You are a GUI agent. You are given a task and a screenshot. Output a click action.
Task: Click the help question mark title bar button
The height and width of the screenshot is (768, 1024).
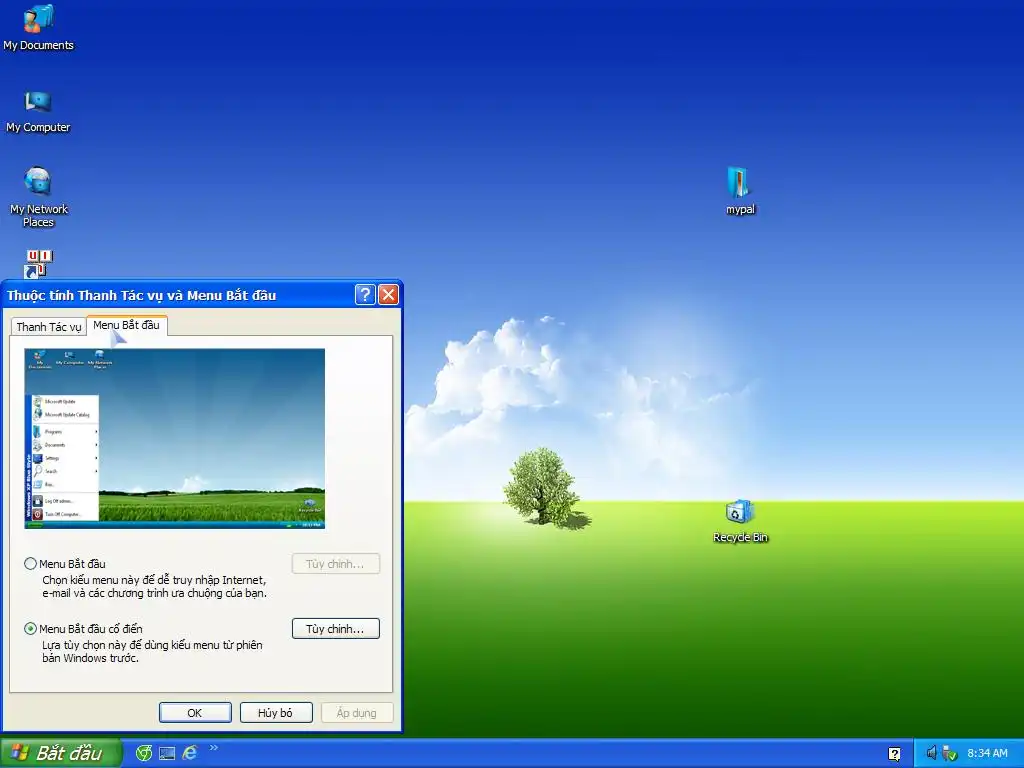pos(365,295)
